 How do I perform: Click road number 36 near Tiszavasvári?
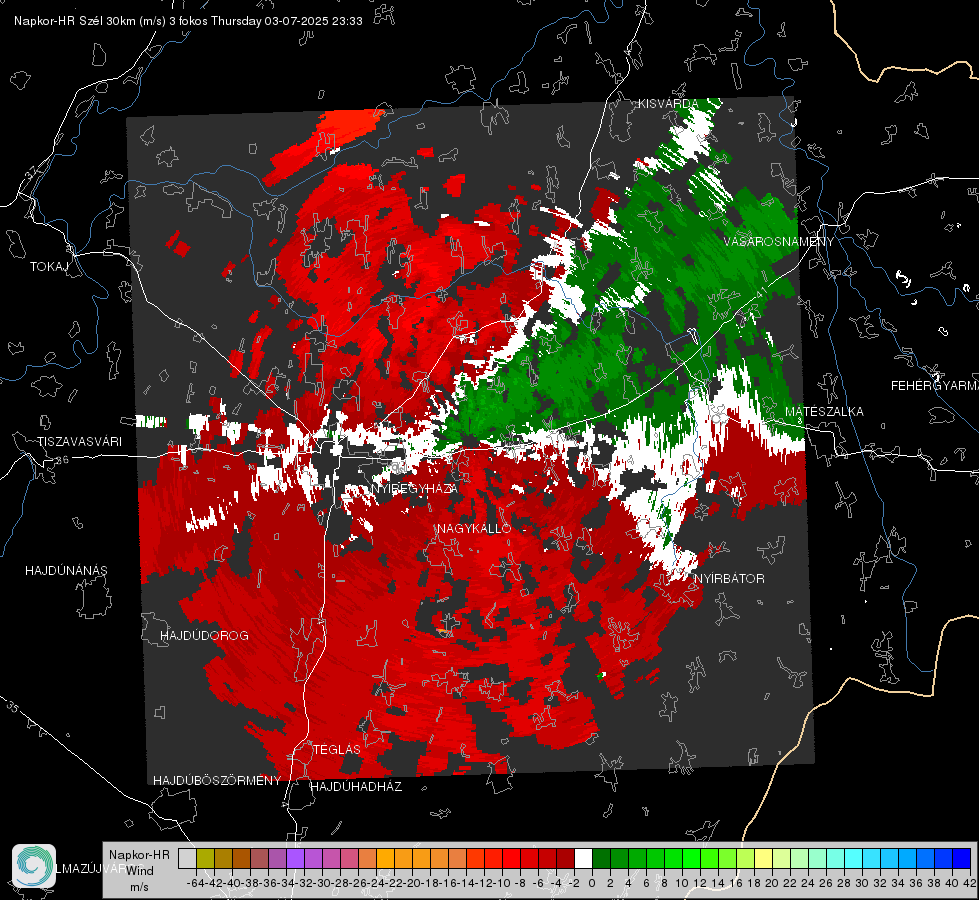62,459
